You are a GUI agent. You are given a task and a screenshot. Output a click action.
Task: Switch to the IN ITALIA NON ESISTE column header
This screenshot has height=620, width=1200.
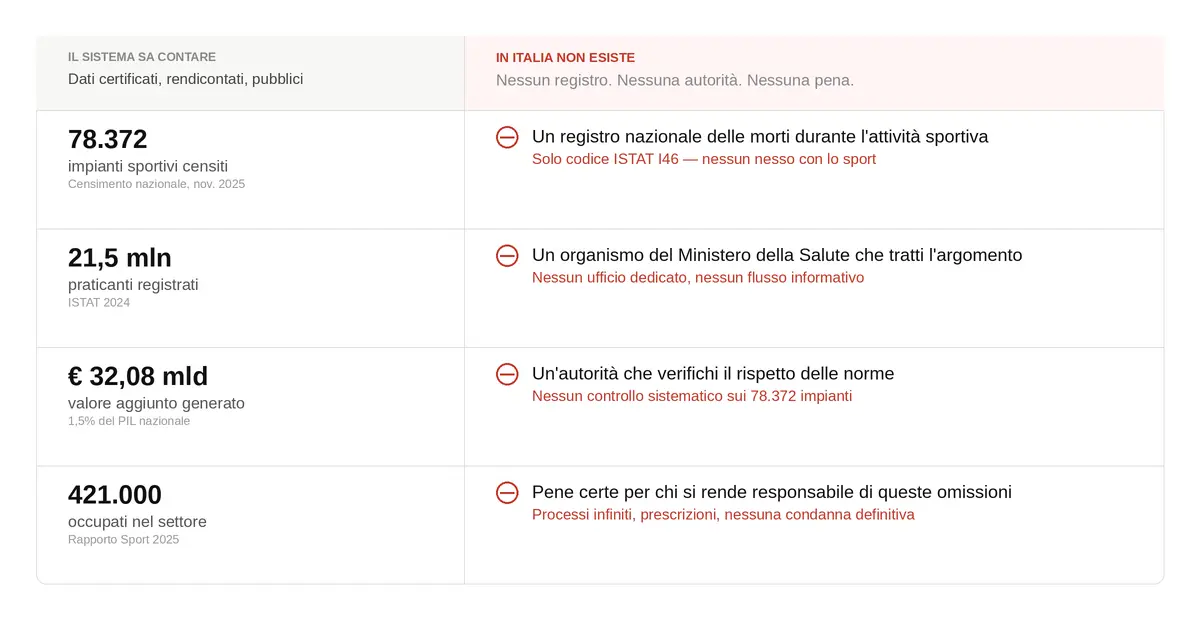pos(565,57)
